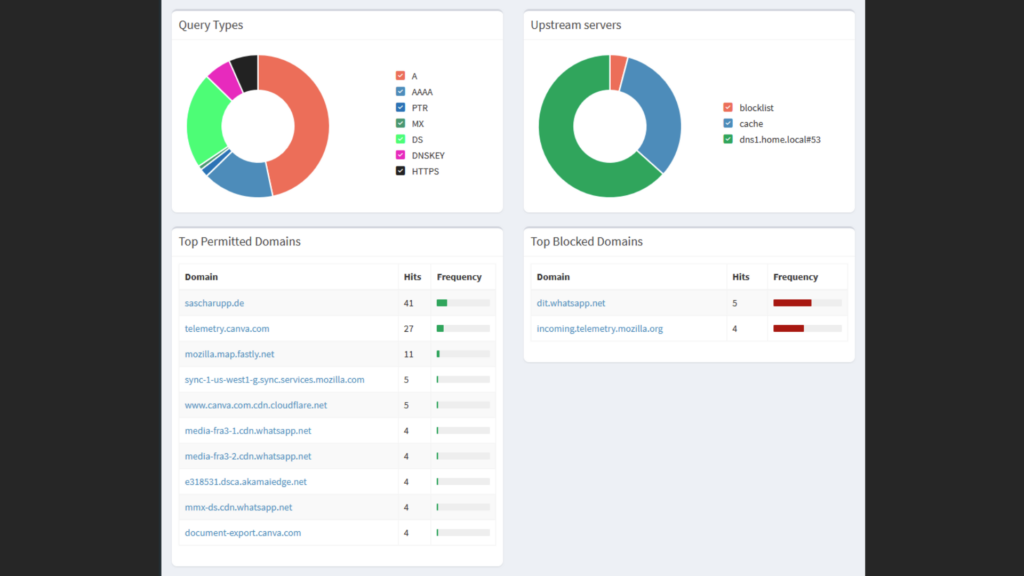Toggle the DS legend checkbox
The image size is (1024, 576).
tap(400, 139)
